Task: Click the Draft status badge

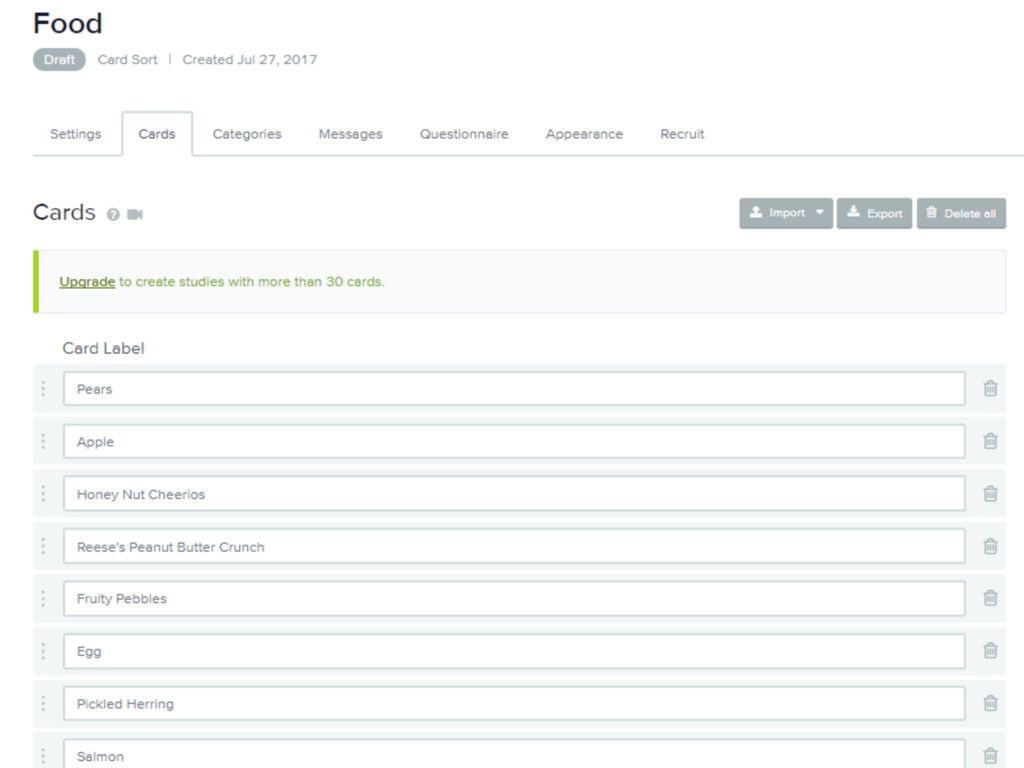Action: coord(59,59)
